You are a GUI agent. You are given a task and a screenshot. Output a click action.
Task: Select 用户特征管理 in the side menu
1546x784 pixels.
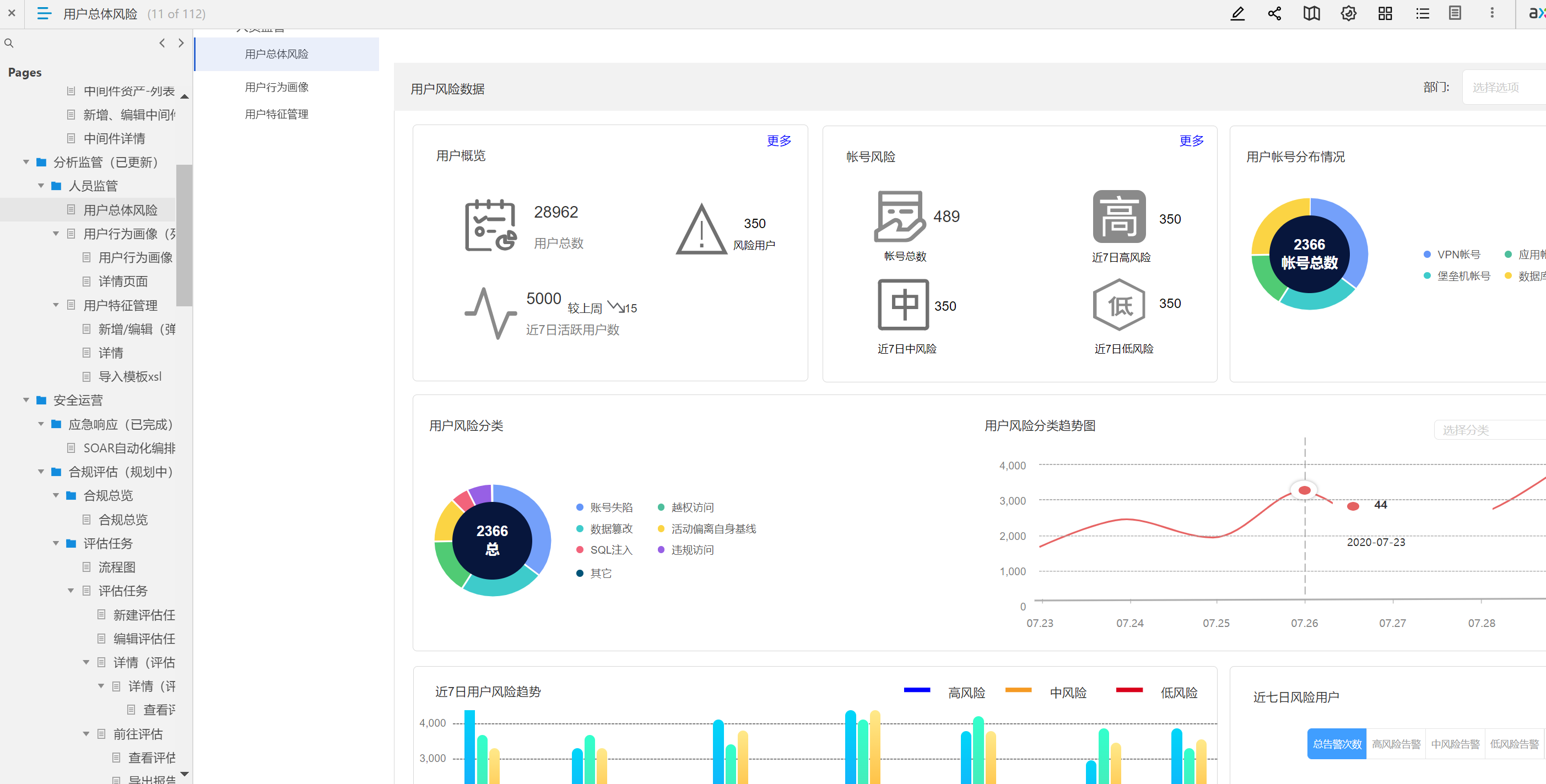(x=276, y=114)
